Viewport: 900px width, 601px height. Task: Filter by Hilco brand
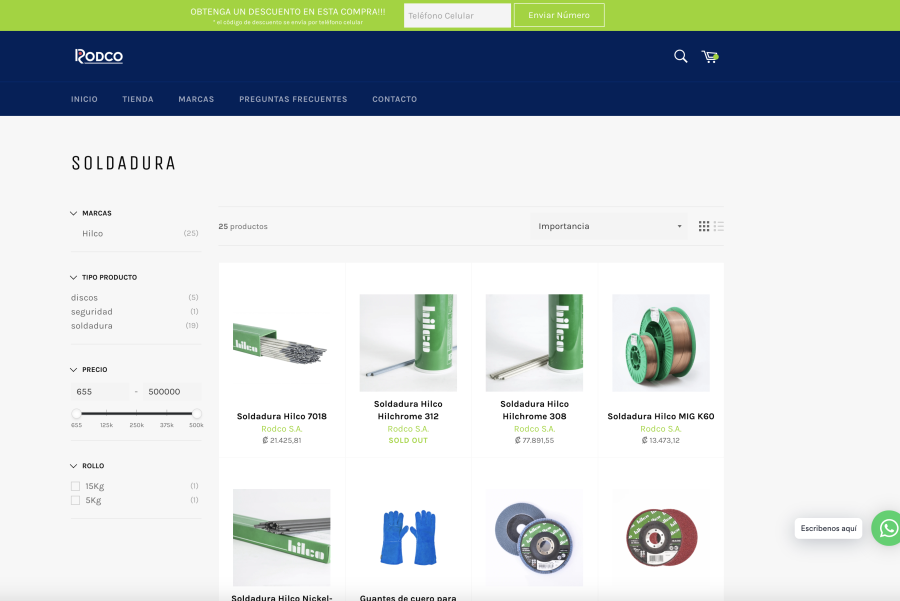[x=92, y=234]
